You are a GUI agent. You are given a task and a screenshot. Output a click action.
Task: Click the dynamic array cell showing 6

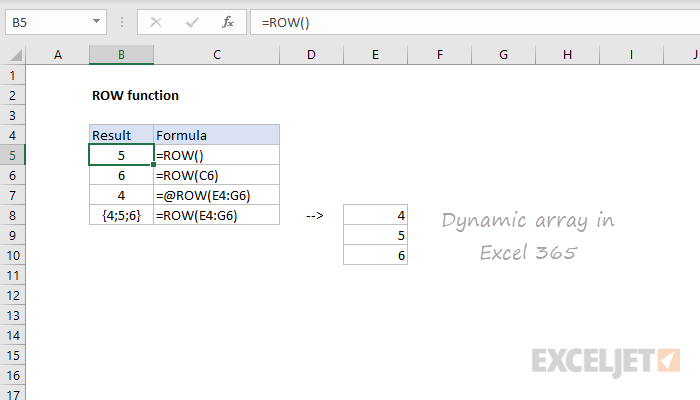pyautogui.click(x=375, y=255)
